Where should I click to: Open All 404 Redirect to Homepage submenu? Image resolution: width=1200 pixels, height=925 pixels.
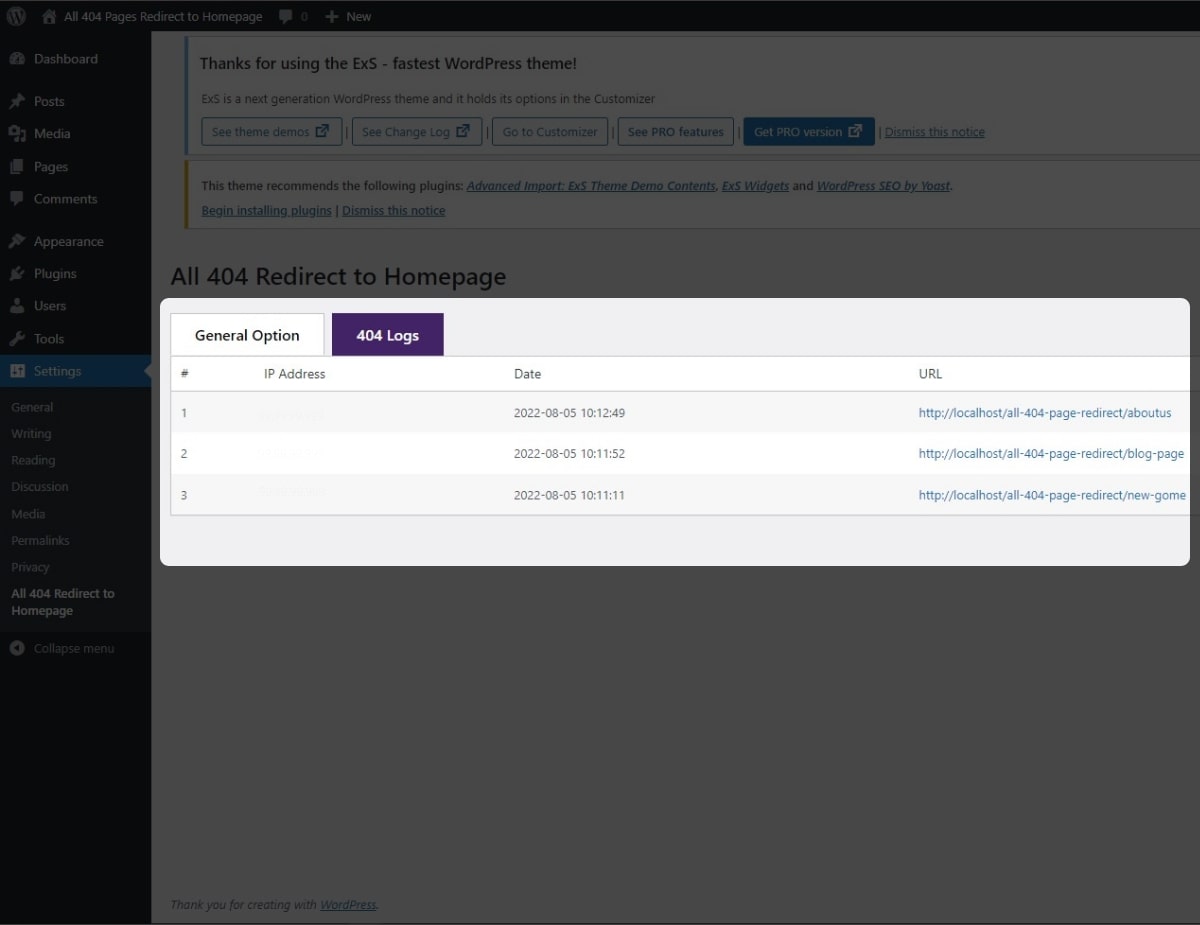click(63, 602)
